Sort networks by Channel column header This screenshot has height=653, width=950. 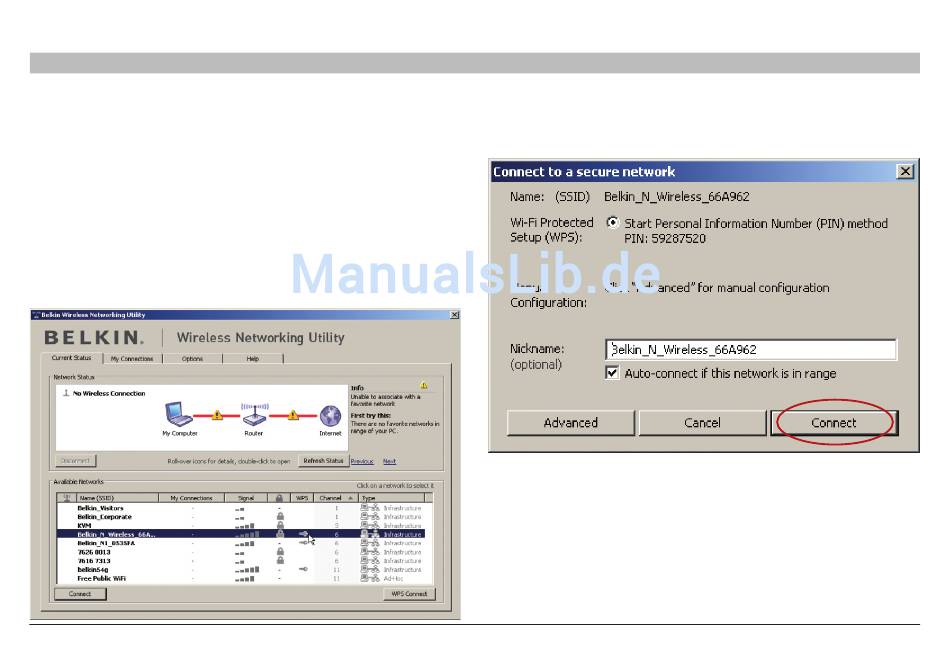coord(331,497)
